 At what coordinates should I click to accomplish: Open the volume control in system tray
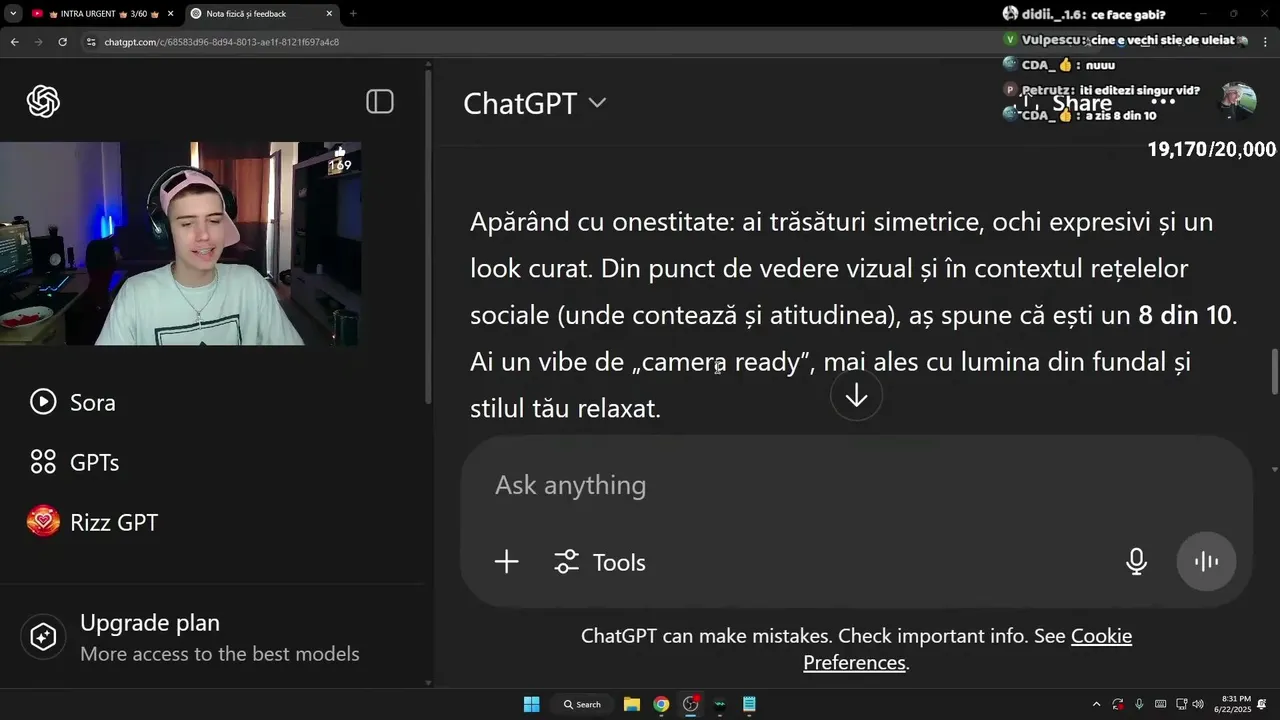point(1198,704)
